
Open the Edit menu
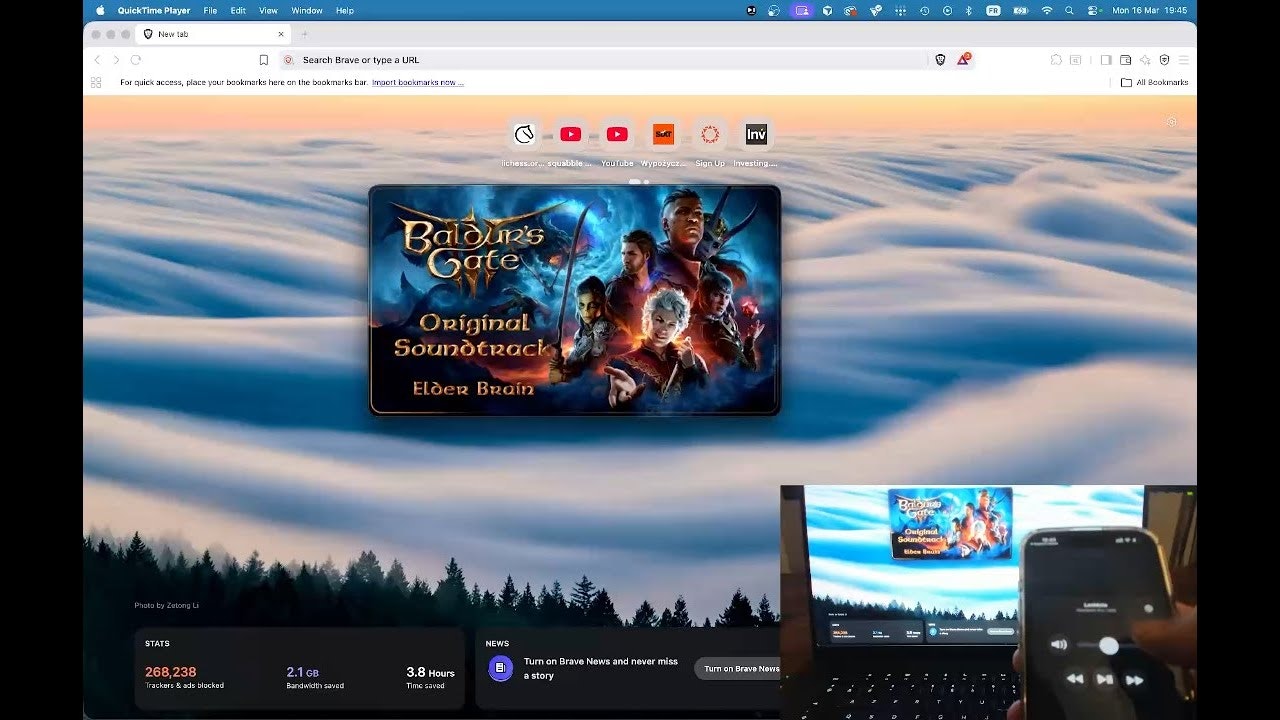238,10
